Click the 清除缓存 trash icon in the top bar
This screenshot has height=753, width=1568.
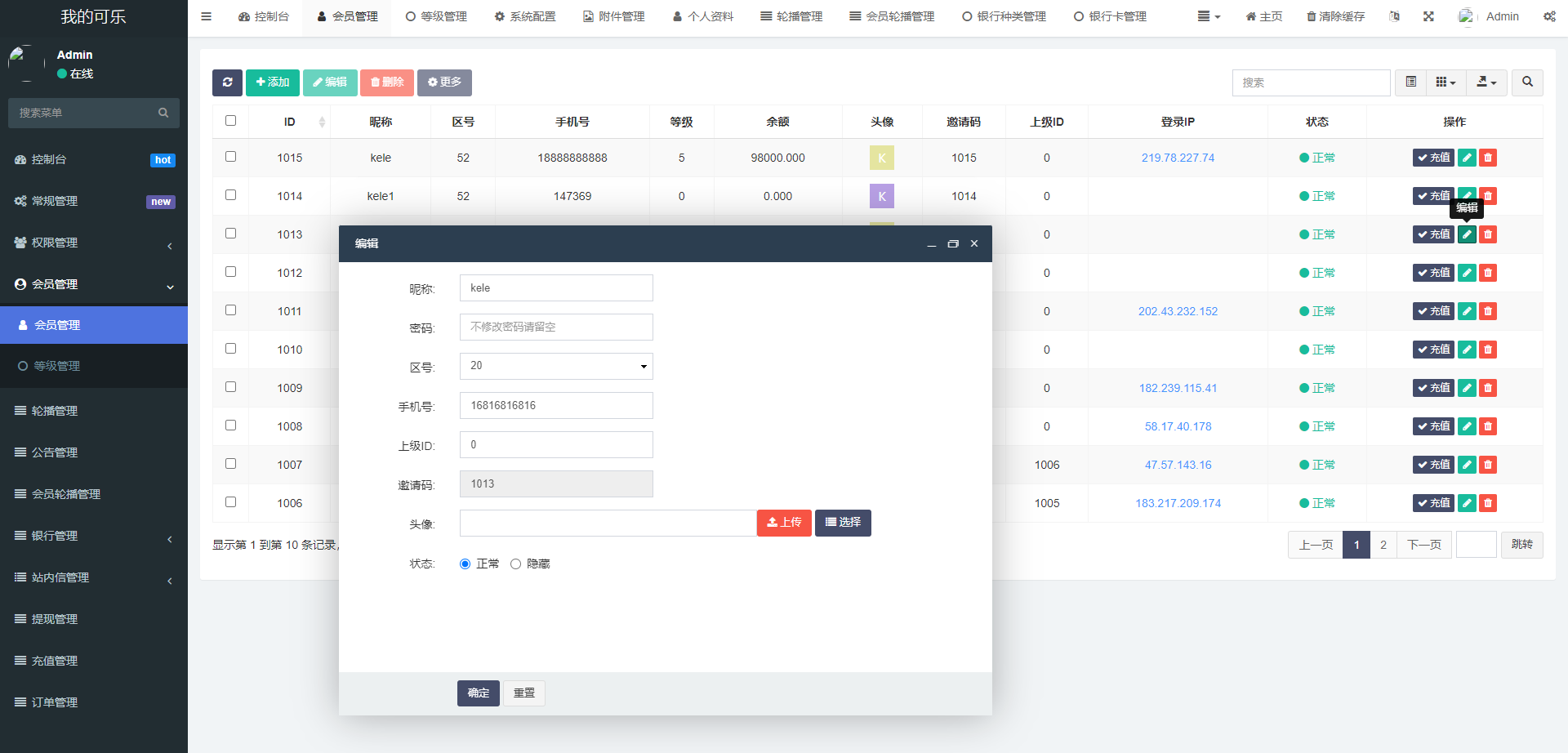click(1311, 16)
